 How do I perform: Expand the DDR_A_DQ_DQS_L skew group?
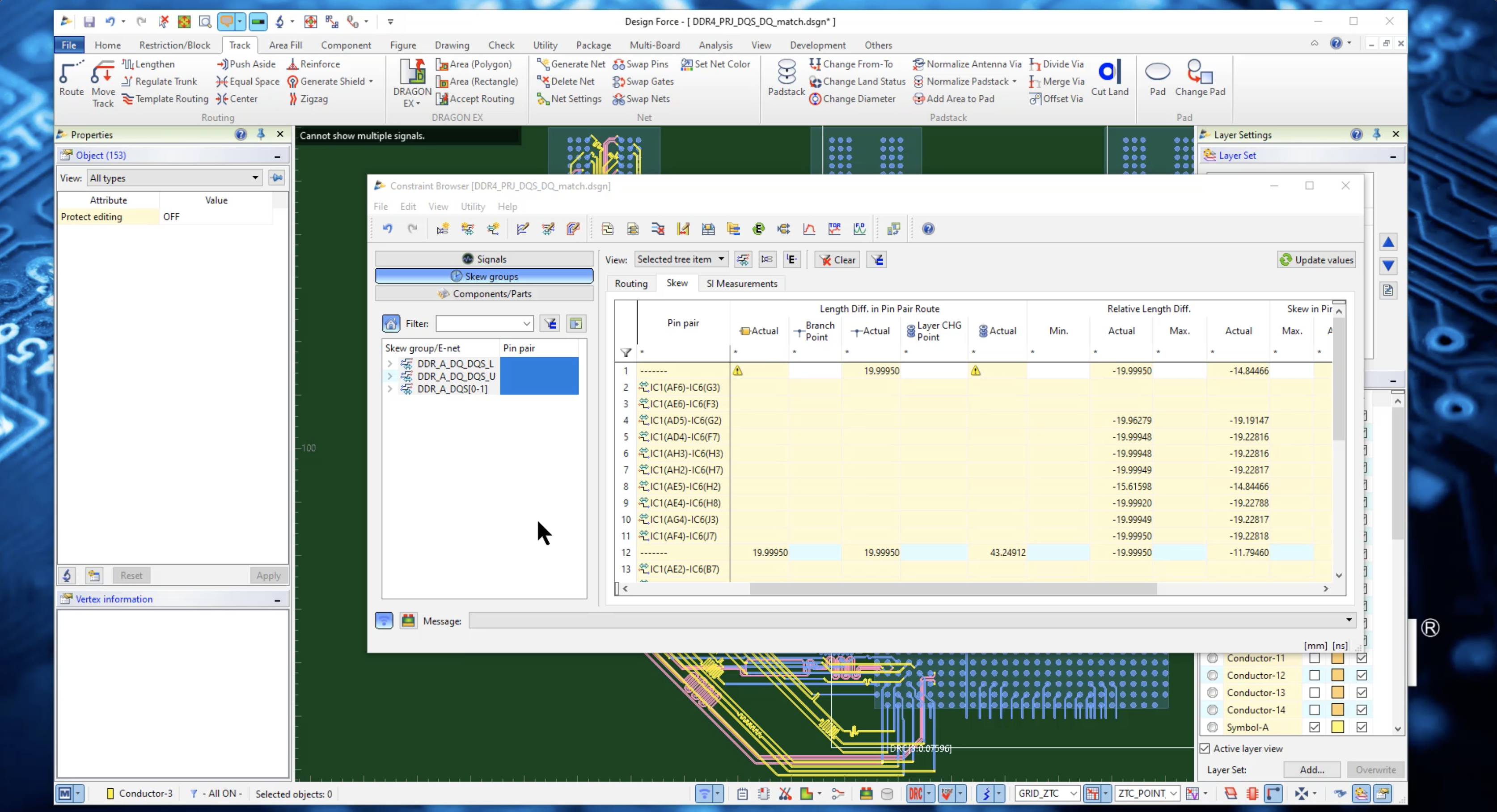390,364
